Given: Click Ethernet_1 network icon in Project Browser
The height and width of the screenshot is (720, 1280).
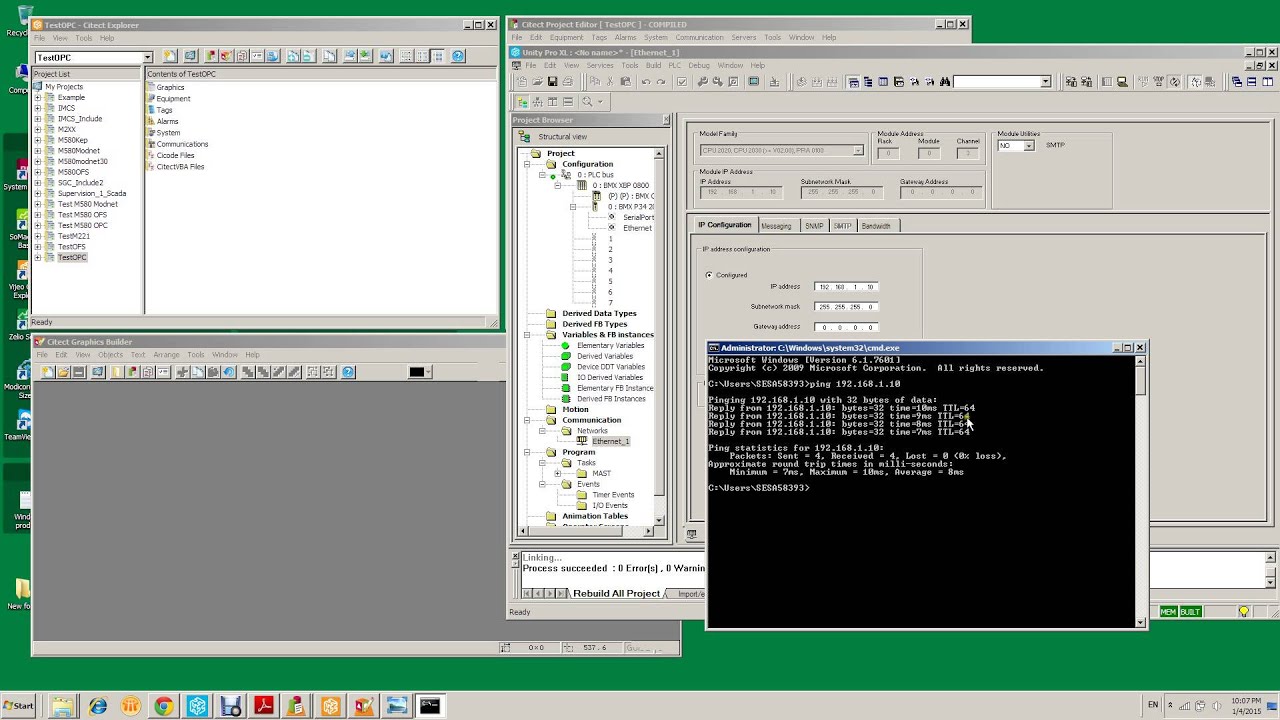Looking at the screenshot, I should coord(582,441).
